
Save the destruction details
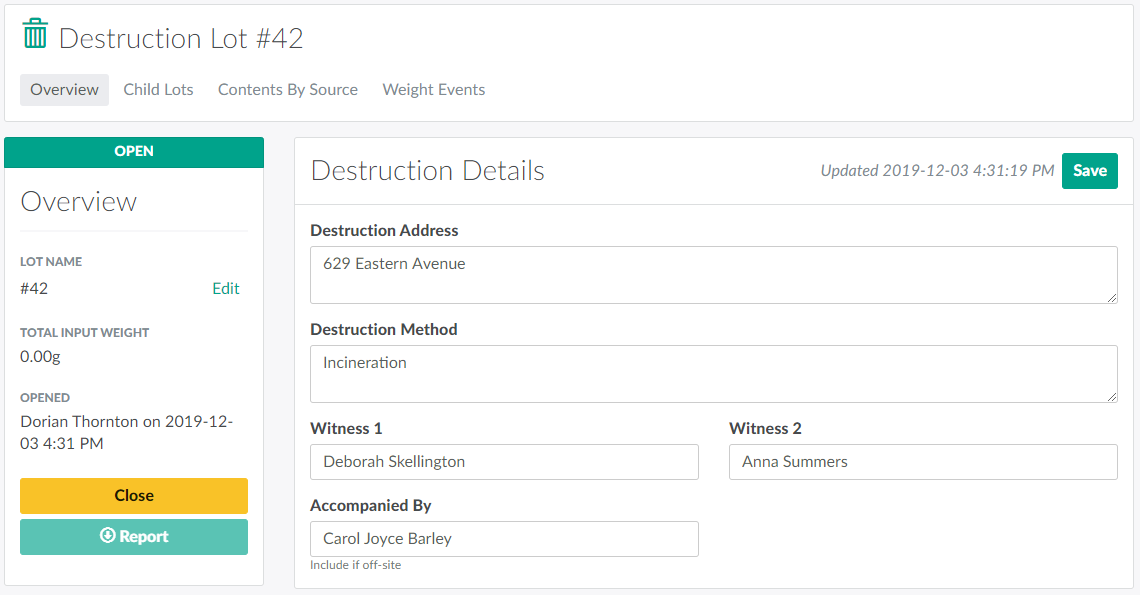1089,170
